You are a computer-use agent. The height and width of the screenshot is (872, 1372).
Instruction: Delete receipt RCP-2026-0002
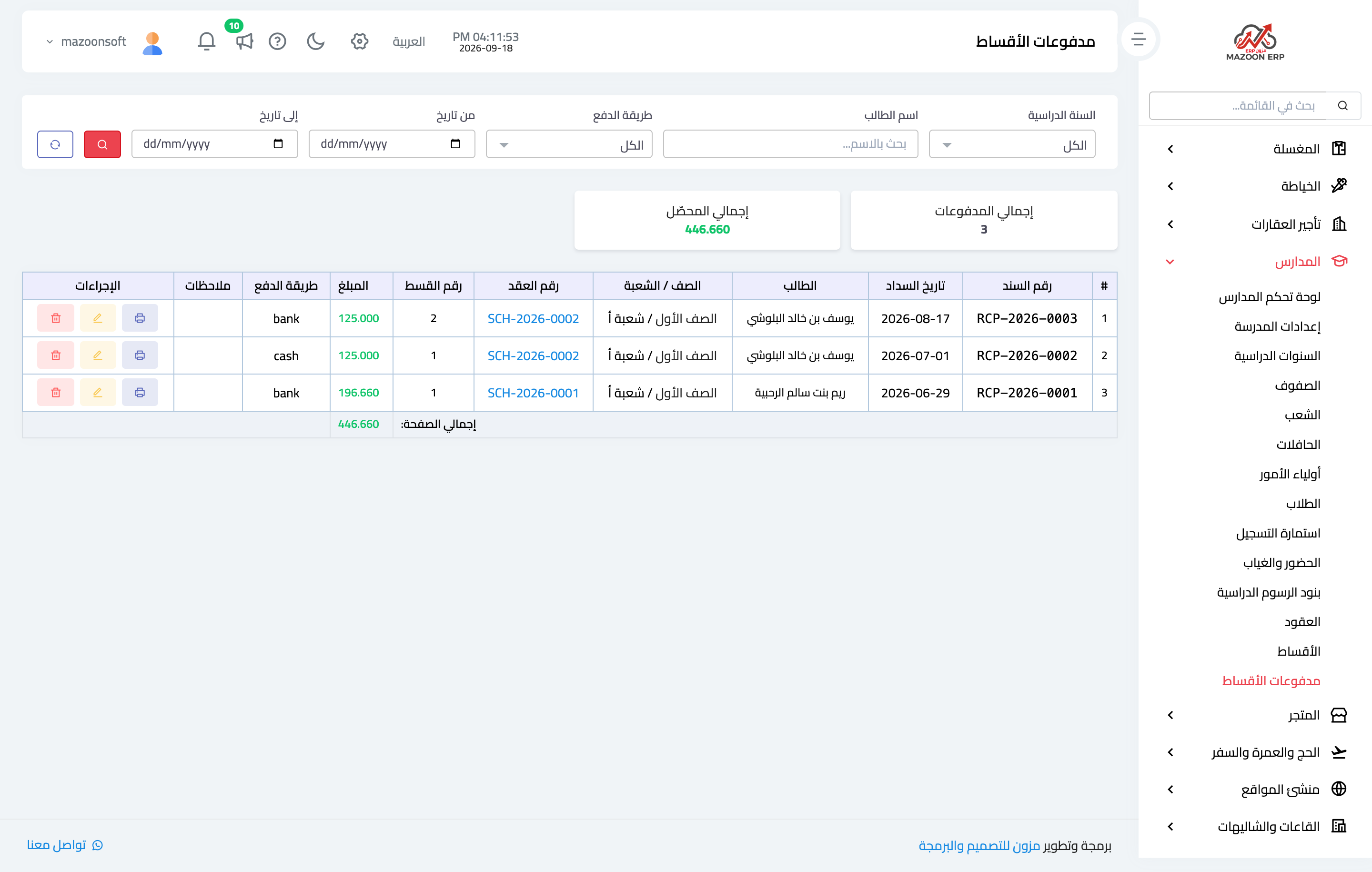56,355
